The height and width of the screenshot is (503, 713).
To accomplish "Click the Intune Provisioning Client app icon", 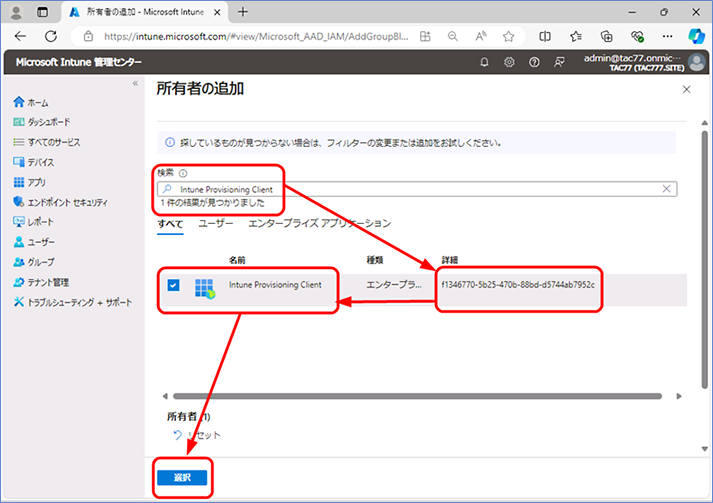I will 205,288.
